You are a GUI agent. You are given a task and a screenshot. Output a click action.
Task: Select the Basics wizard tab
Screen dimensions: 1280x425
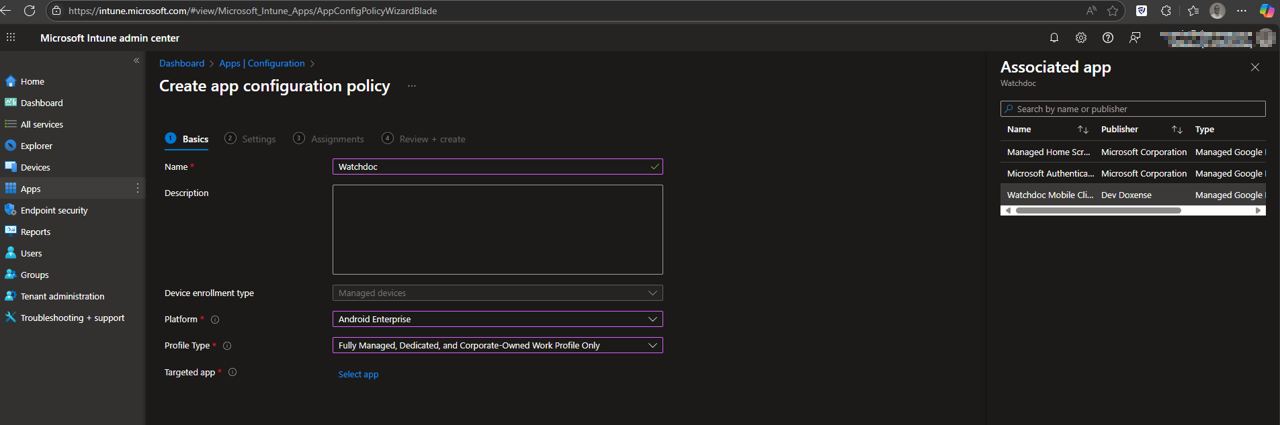pyautogui.click(x=187, y=139)
